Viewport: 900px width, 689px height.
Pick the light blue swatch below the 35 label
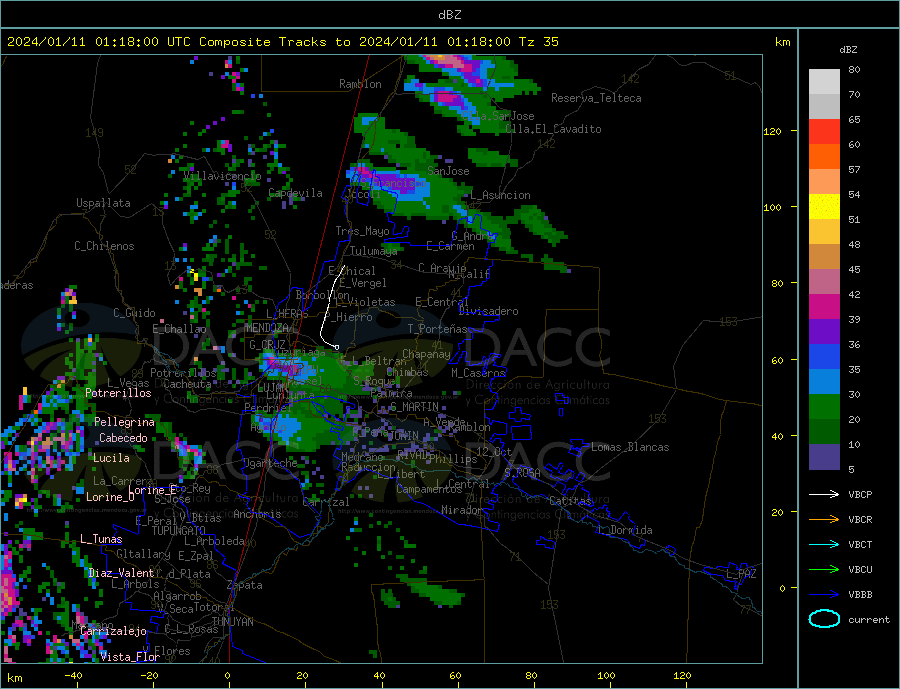(824, 382)
